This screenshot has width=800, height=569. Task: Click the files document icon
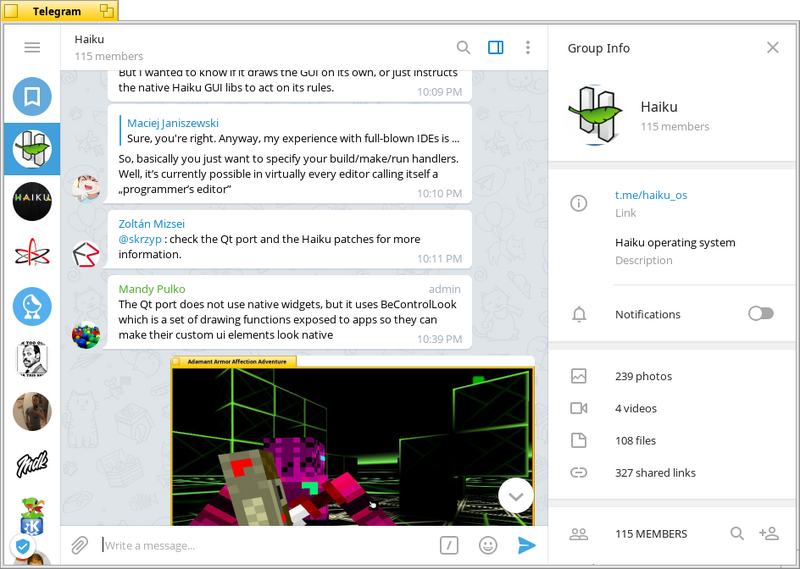click(x=579, y=440)
